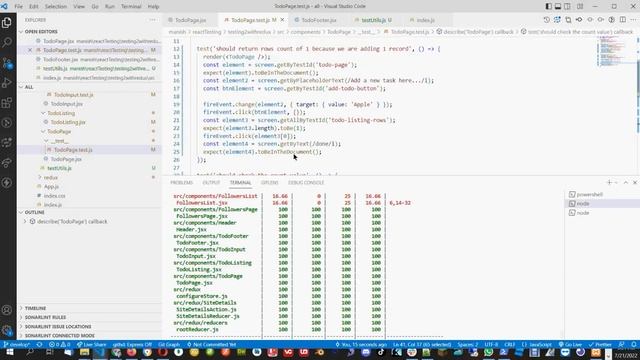This screenshot has height=360, width=640.
Task: Switch to the Output panel tab
Action: 211,182
